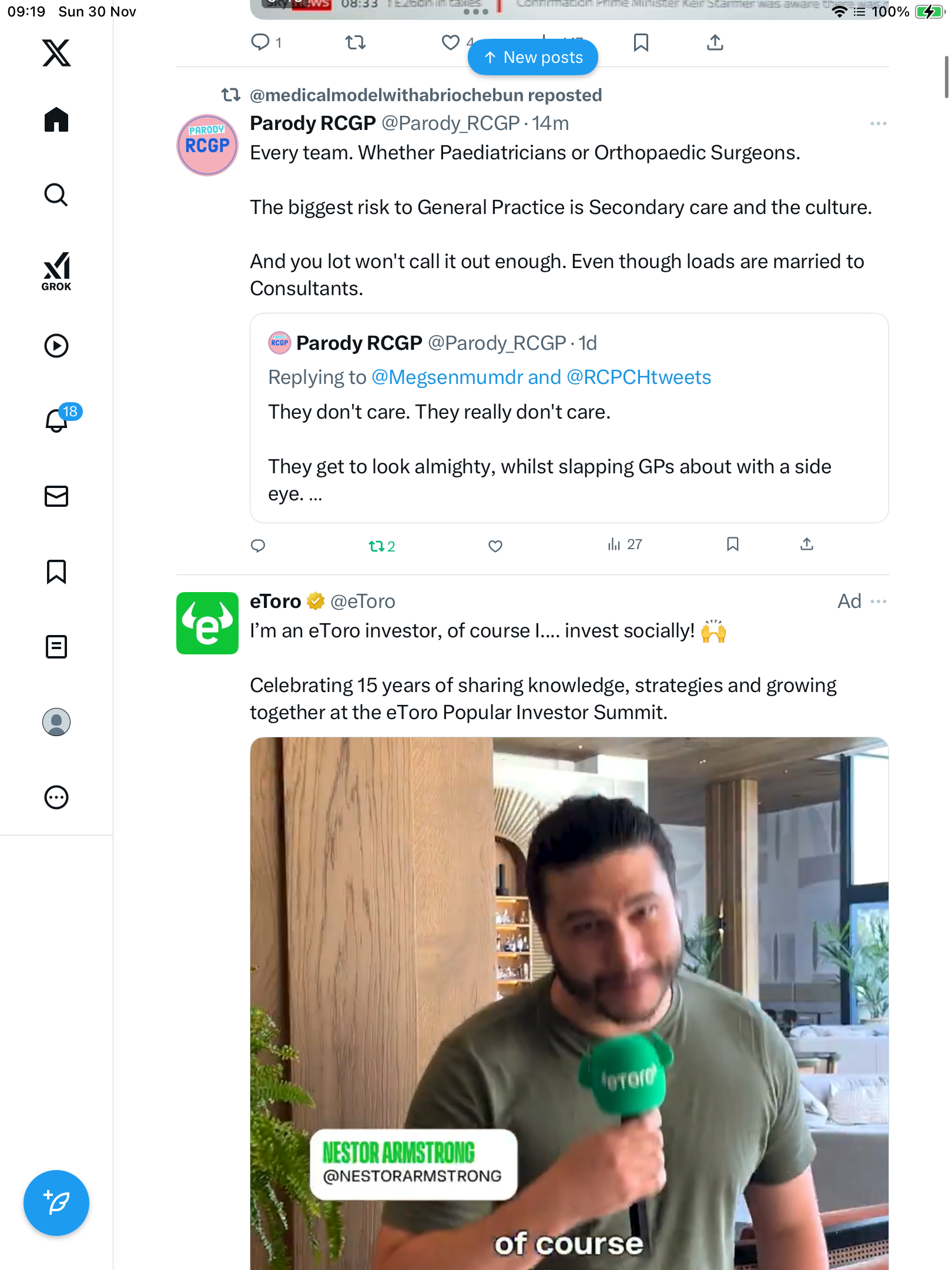Open direct messages envelope
The height and width of the screenshot is (1270, 952).
56,496
